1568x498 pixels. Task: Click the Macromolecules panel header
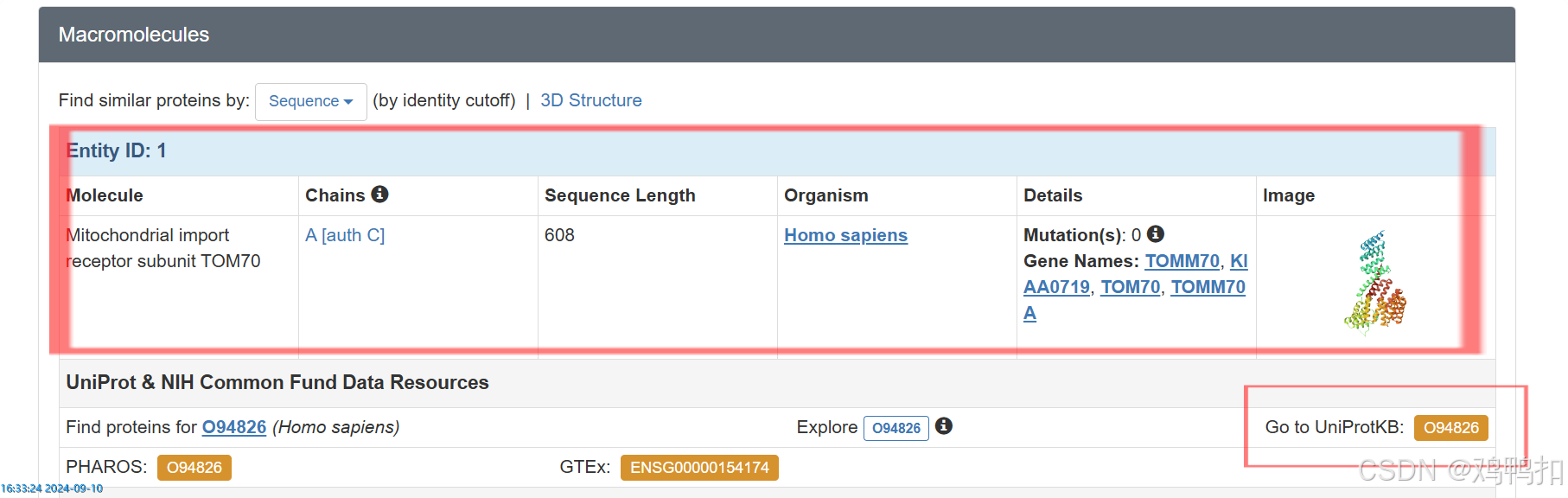[777, 35]
